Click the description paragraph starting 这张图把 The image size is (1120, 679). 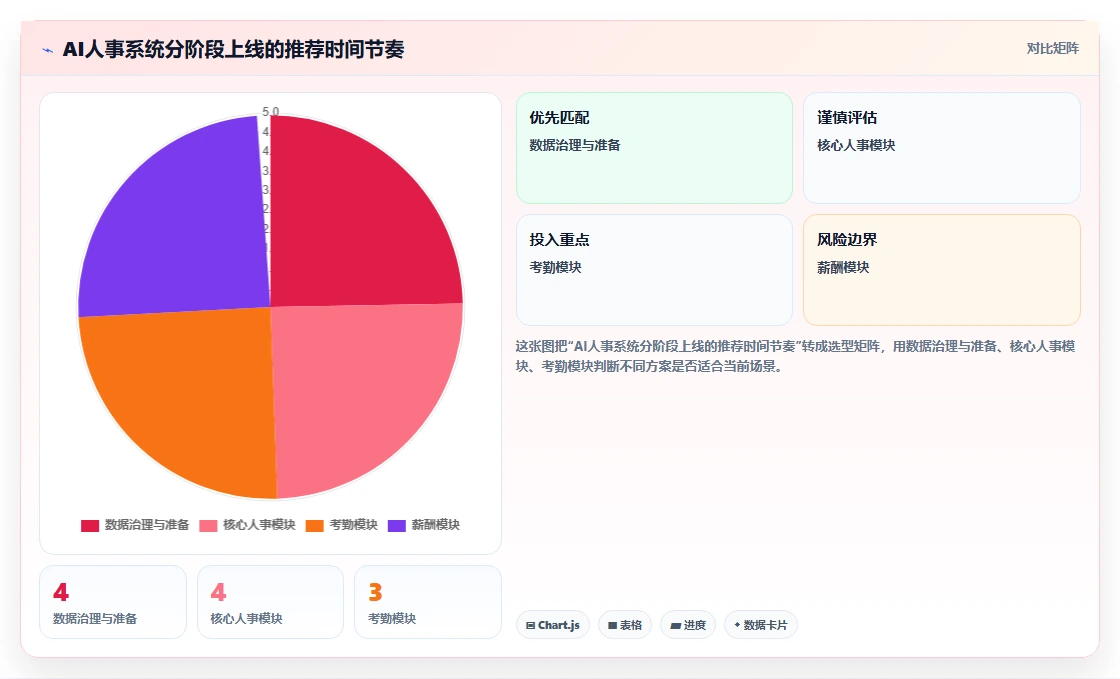[796, 356]
